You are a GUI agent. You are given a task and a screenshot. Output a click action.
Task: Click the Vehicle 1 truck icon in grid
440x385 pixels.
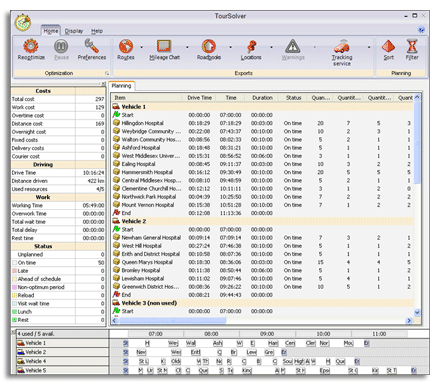[x=116, y=107]
